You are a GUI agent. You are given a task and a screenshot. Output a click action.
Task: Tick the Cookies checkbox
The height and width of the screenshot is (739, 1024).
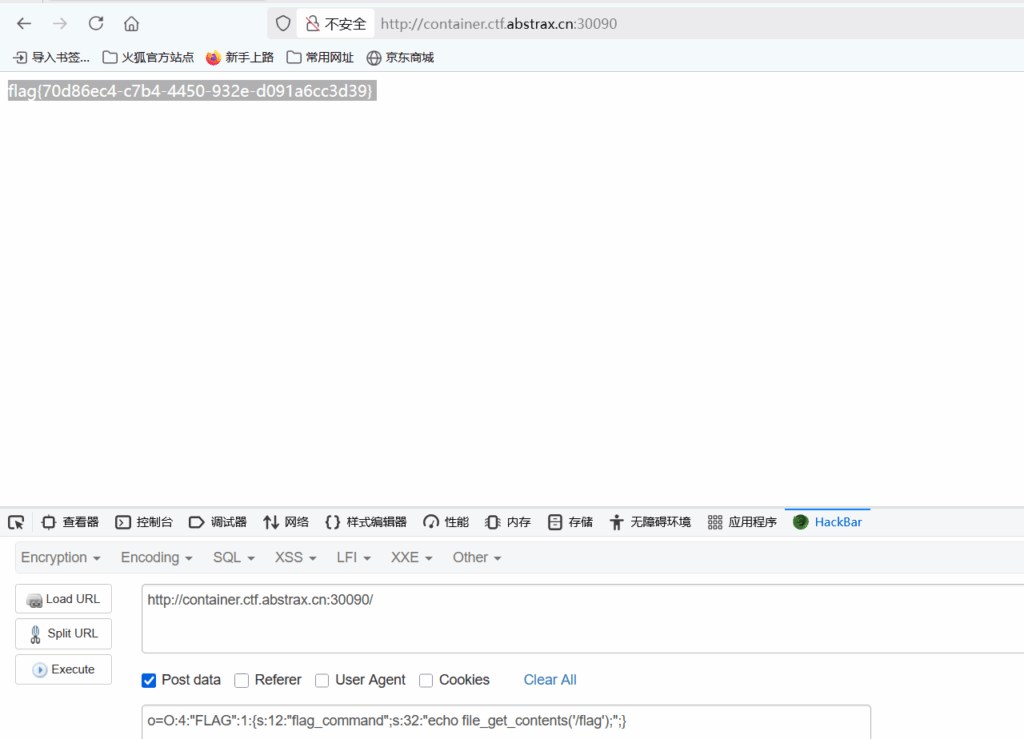[x=426, y=680]
